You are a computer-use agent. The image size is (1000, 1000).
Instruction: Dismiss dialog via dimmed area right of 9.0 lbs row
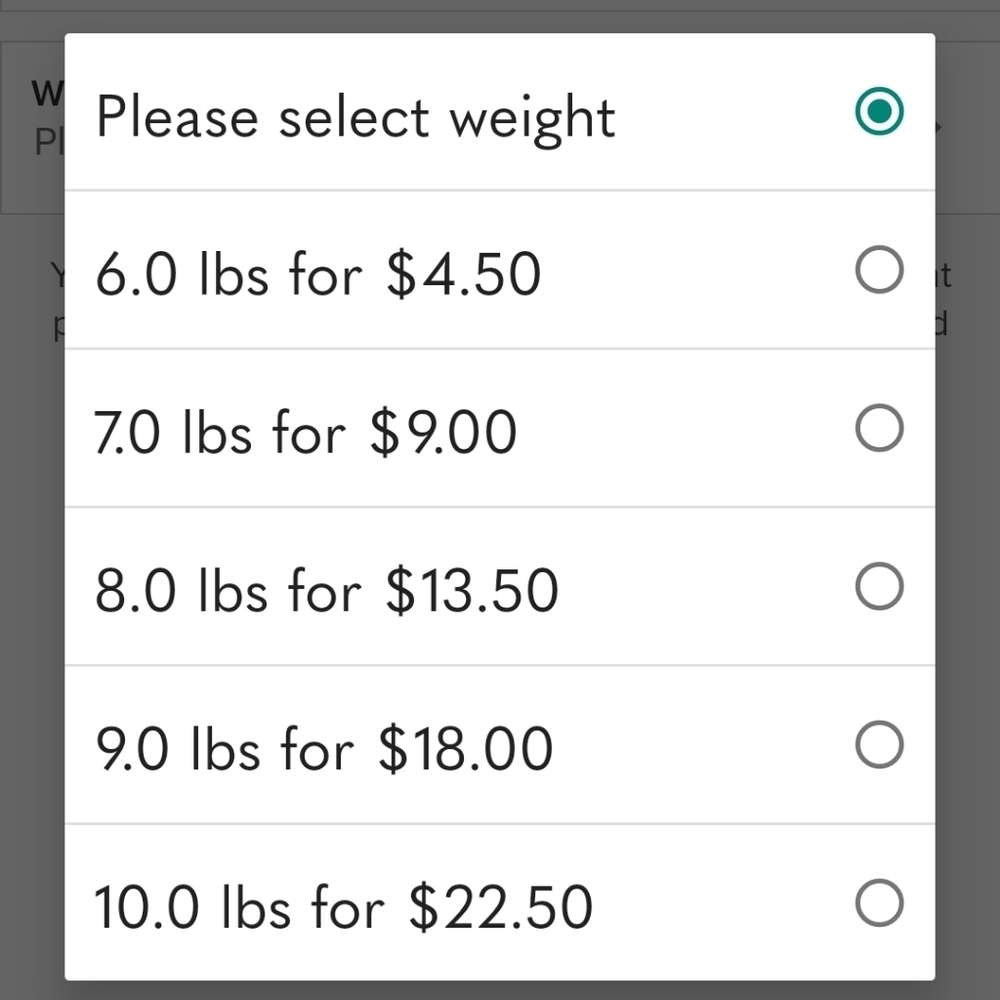pos(967,744)
